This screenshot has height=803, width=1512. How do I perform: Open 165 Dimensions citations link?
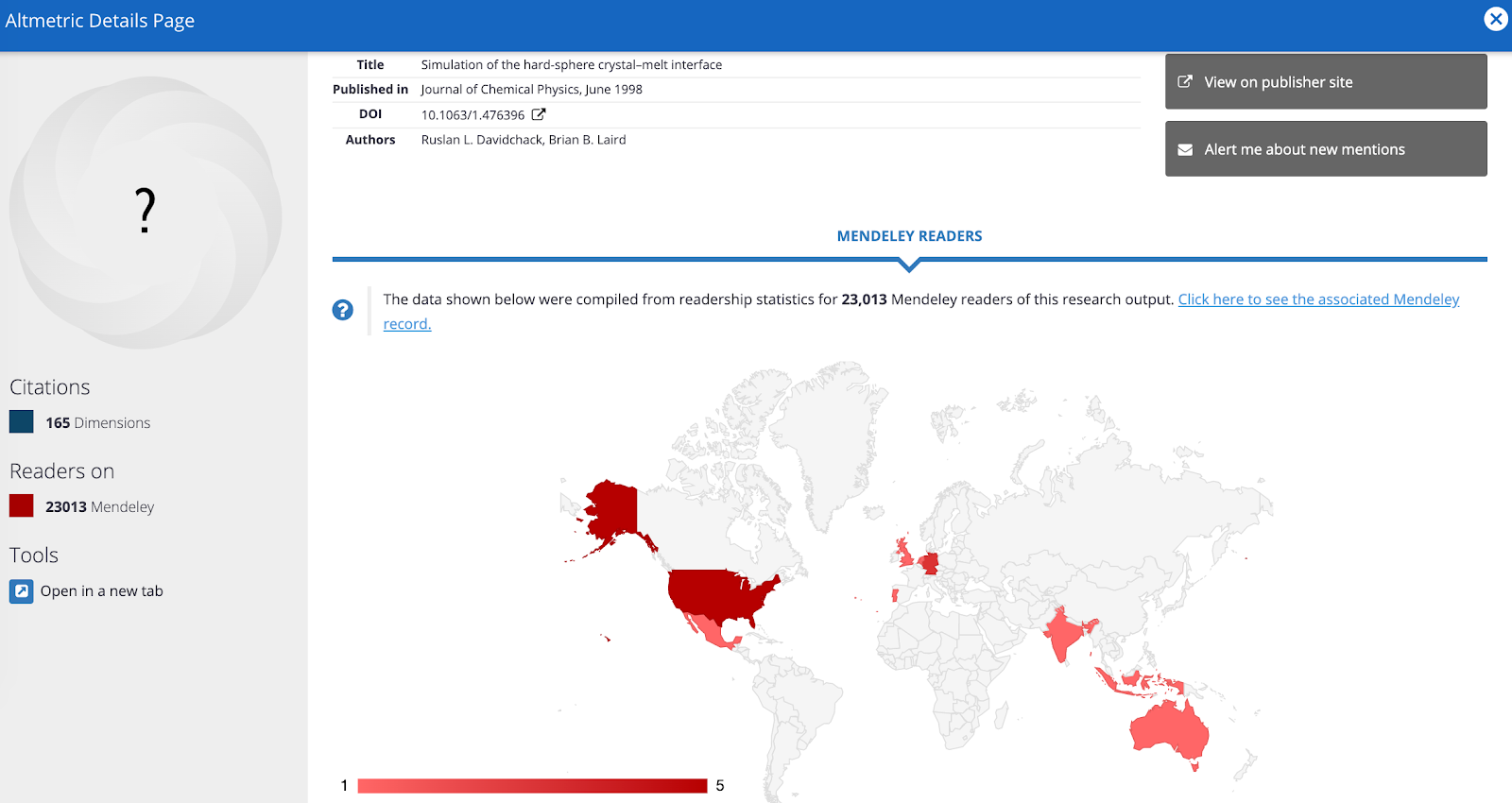point(98,423)
